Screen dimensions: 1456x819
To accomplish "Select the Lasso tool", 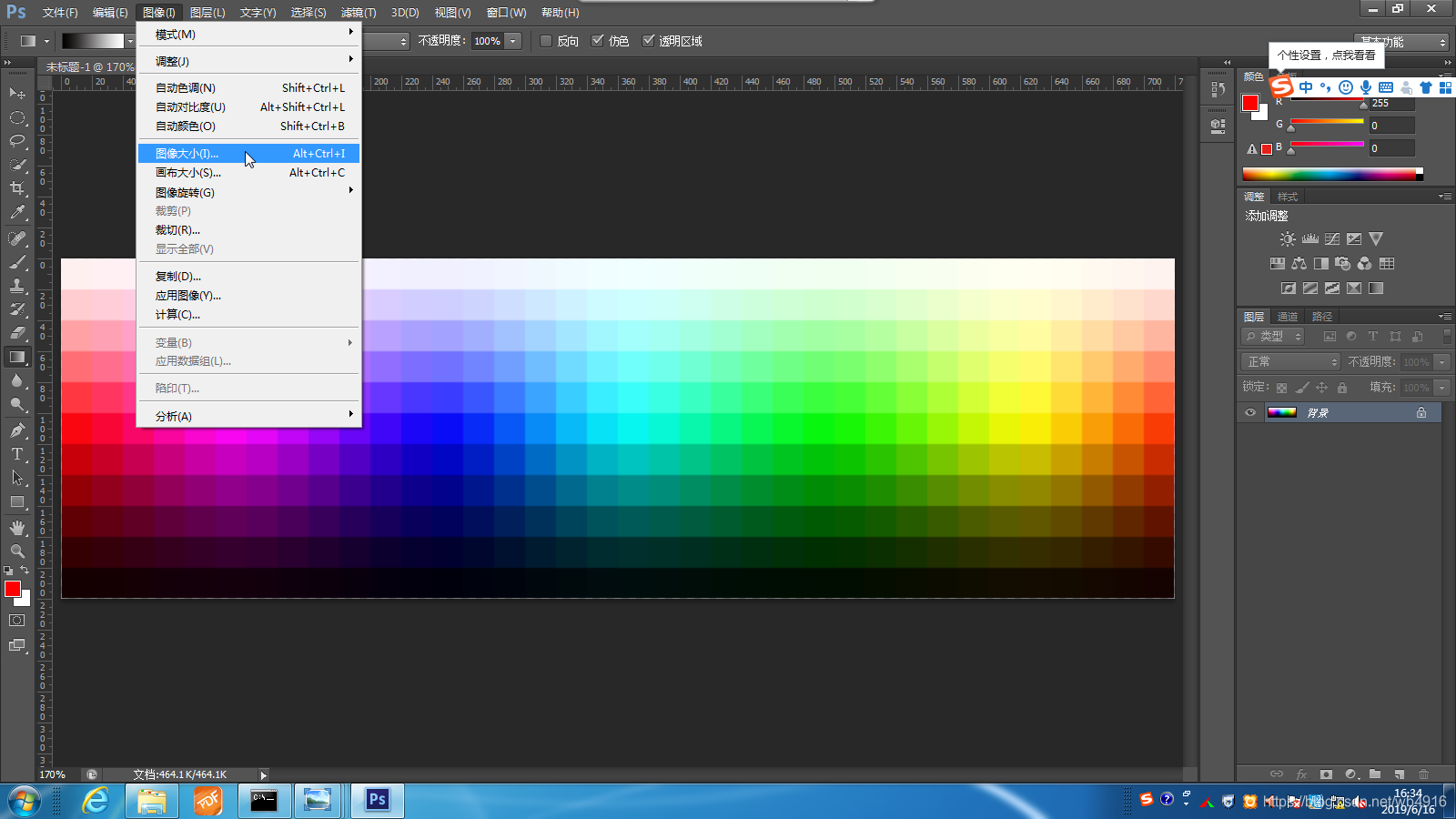I will point(17,141).
